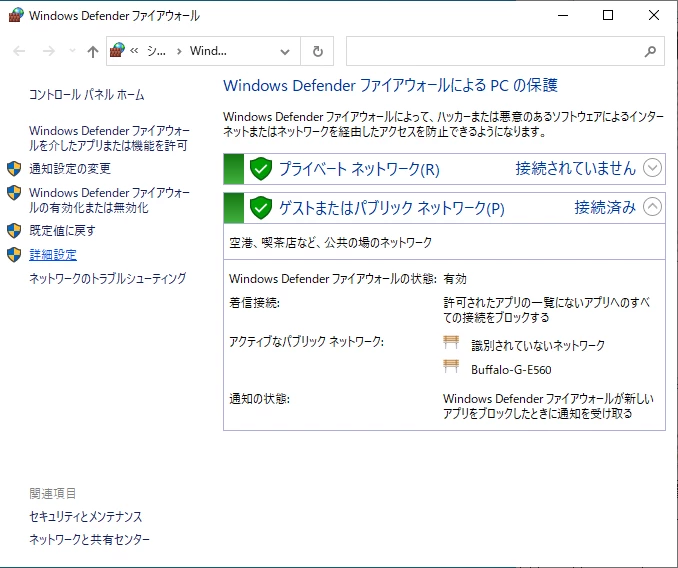
Task: Click 接続されていません status text
Action: point(576,169)
